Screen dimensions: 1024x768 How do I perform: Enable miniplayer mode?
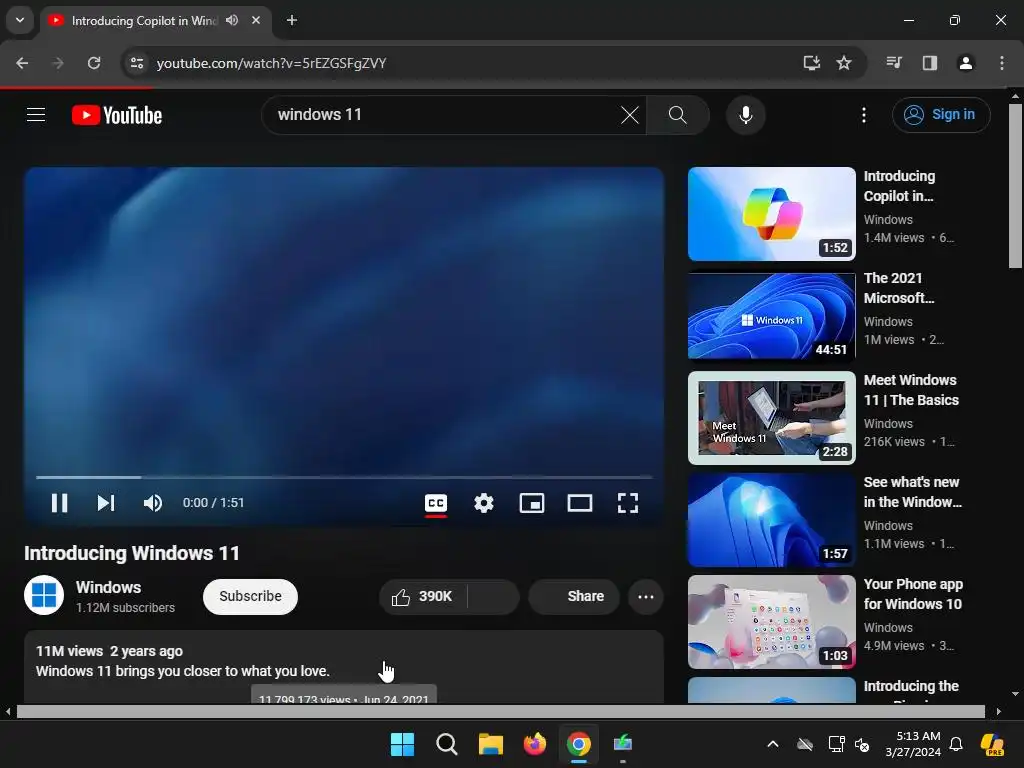pyautogui.click(x=532, y=503)
